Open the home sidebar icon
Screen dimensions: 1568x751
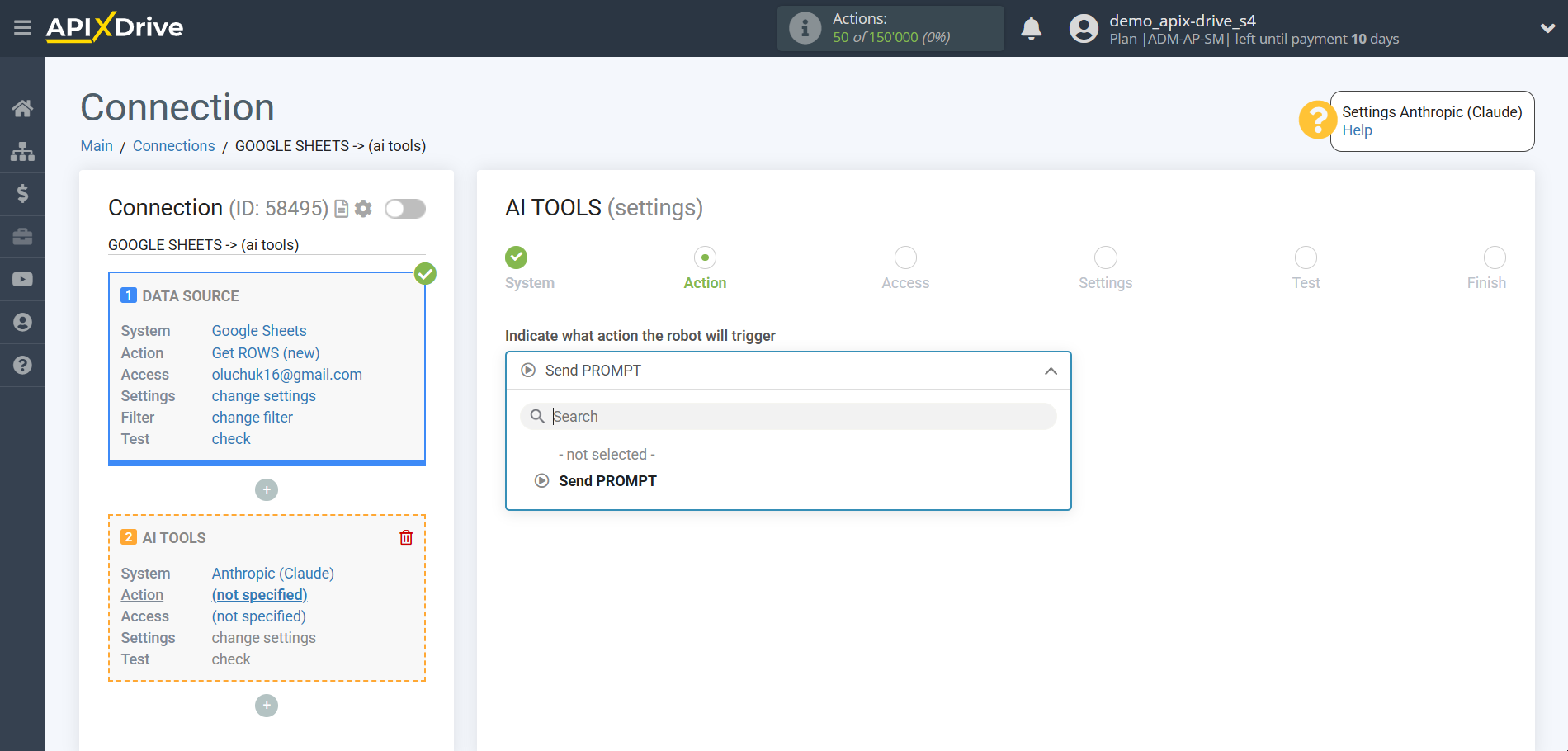pyautogui.click(x=22, y=108)
